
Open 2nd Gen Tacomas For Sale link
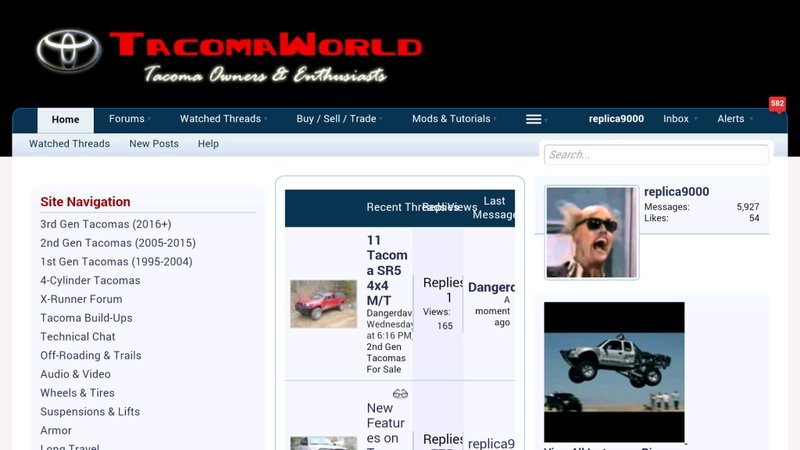click(386, 358)
